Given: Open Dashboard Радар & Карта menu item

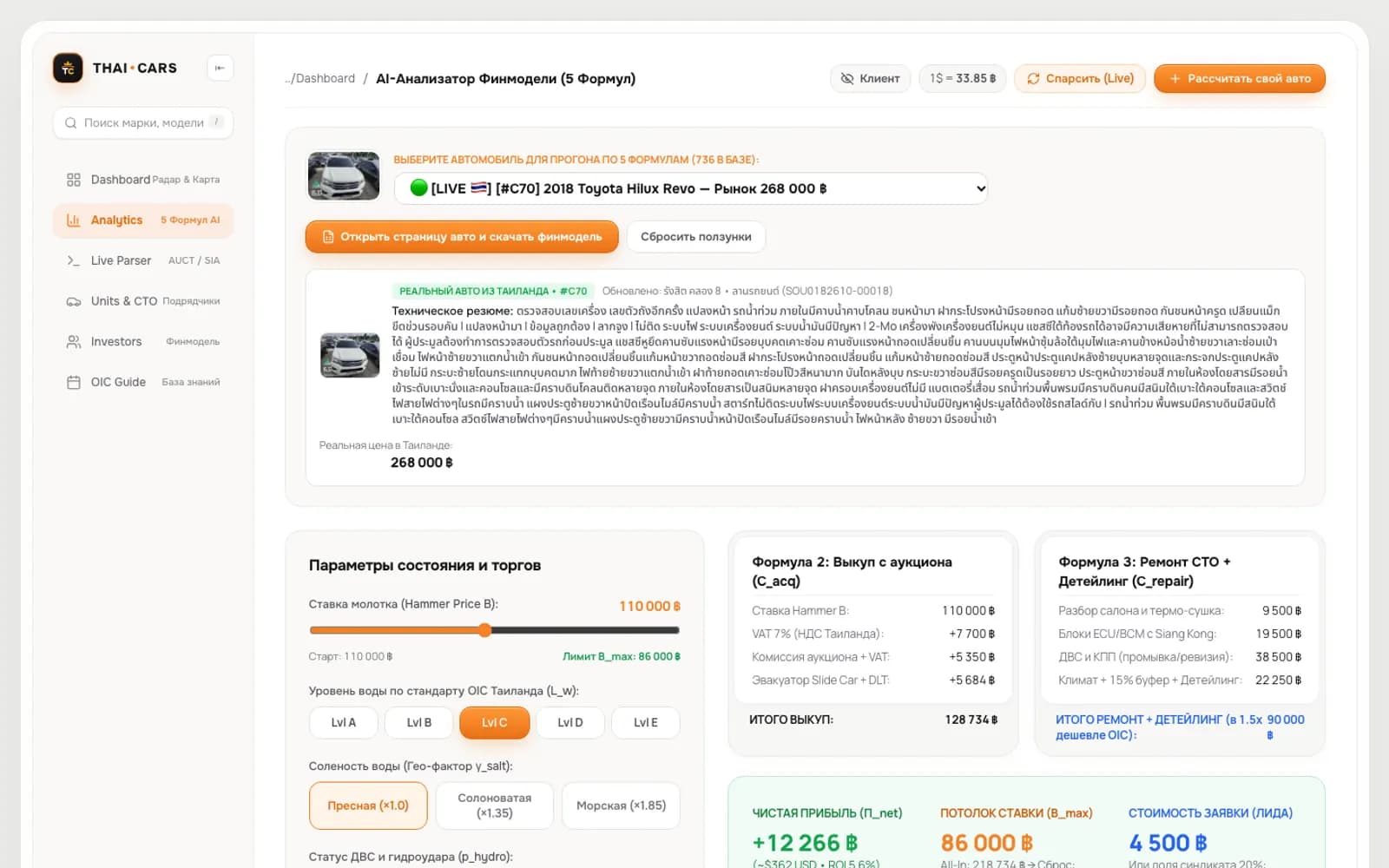Looking at the screenshot, I should (143, 180).
